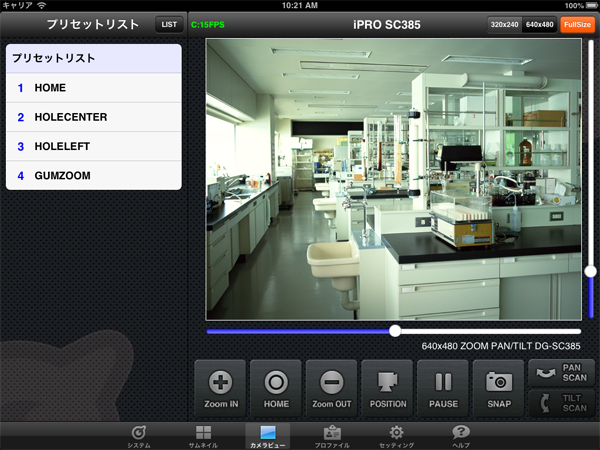Open the システム tab
Viewport: 600px width, 450px height.
click(139, 436)
